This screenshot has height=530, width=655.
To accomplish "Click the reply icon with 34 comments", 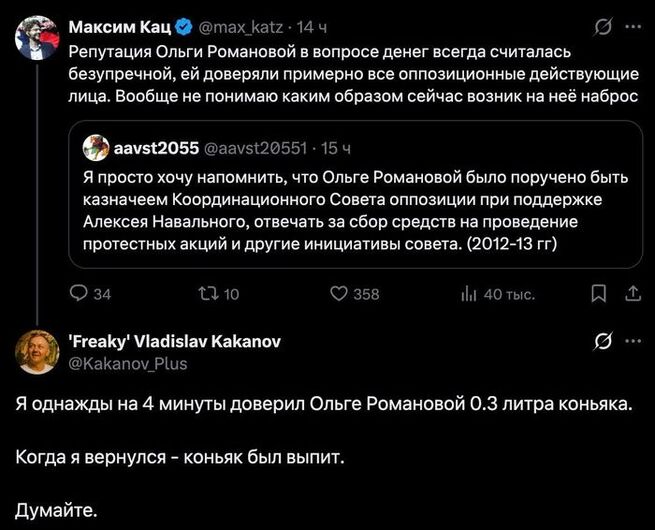I will click(x=79, y=293).
